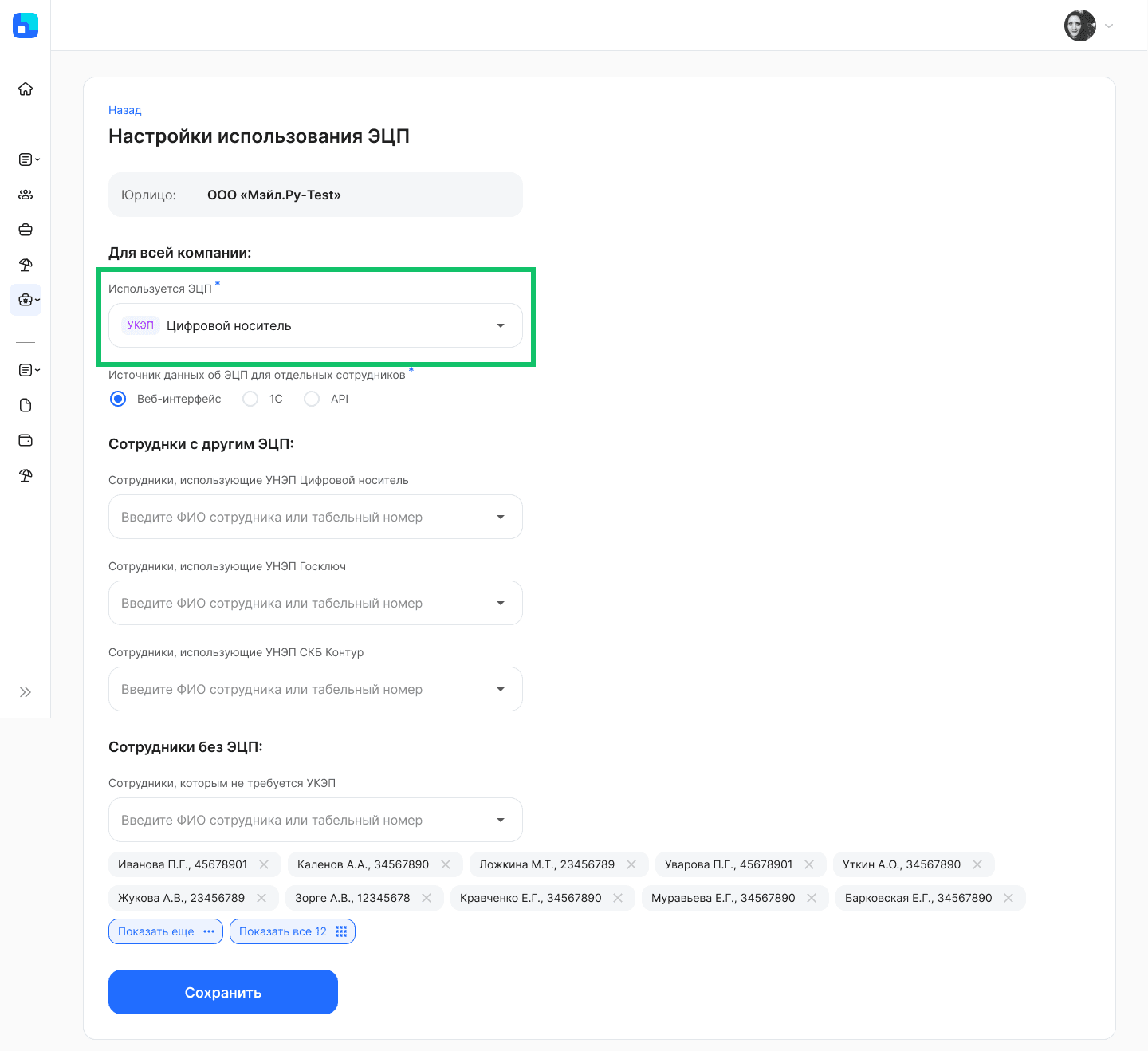Open the wallet sidebar icon
The height and width of the screenshot is (1051, 1148).
tap(26, 440)
